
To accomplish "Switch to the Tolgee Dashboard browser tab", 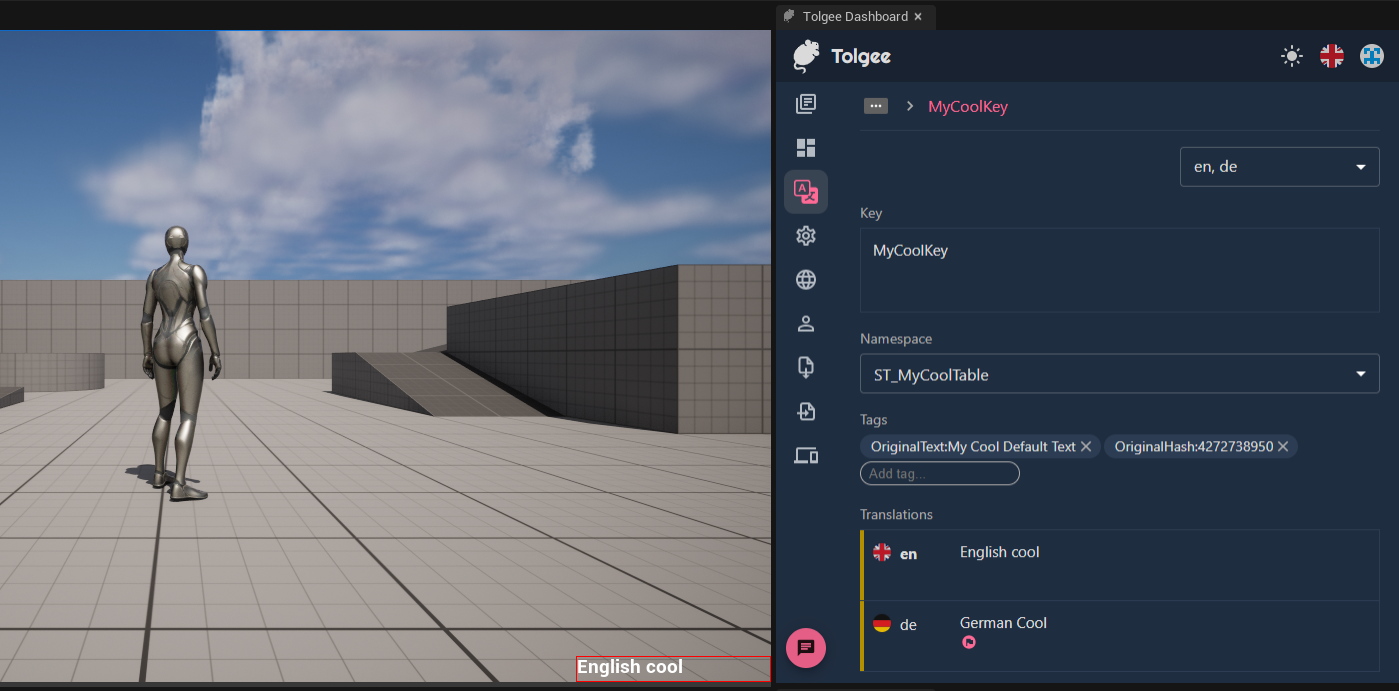I will pyautogui.click(x=855, y=16).
